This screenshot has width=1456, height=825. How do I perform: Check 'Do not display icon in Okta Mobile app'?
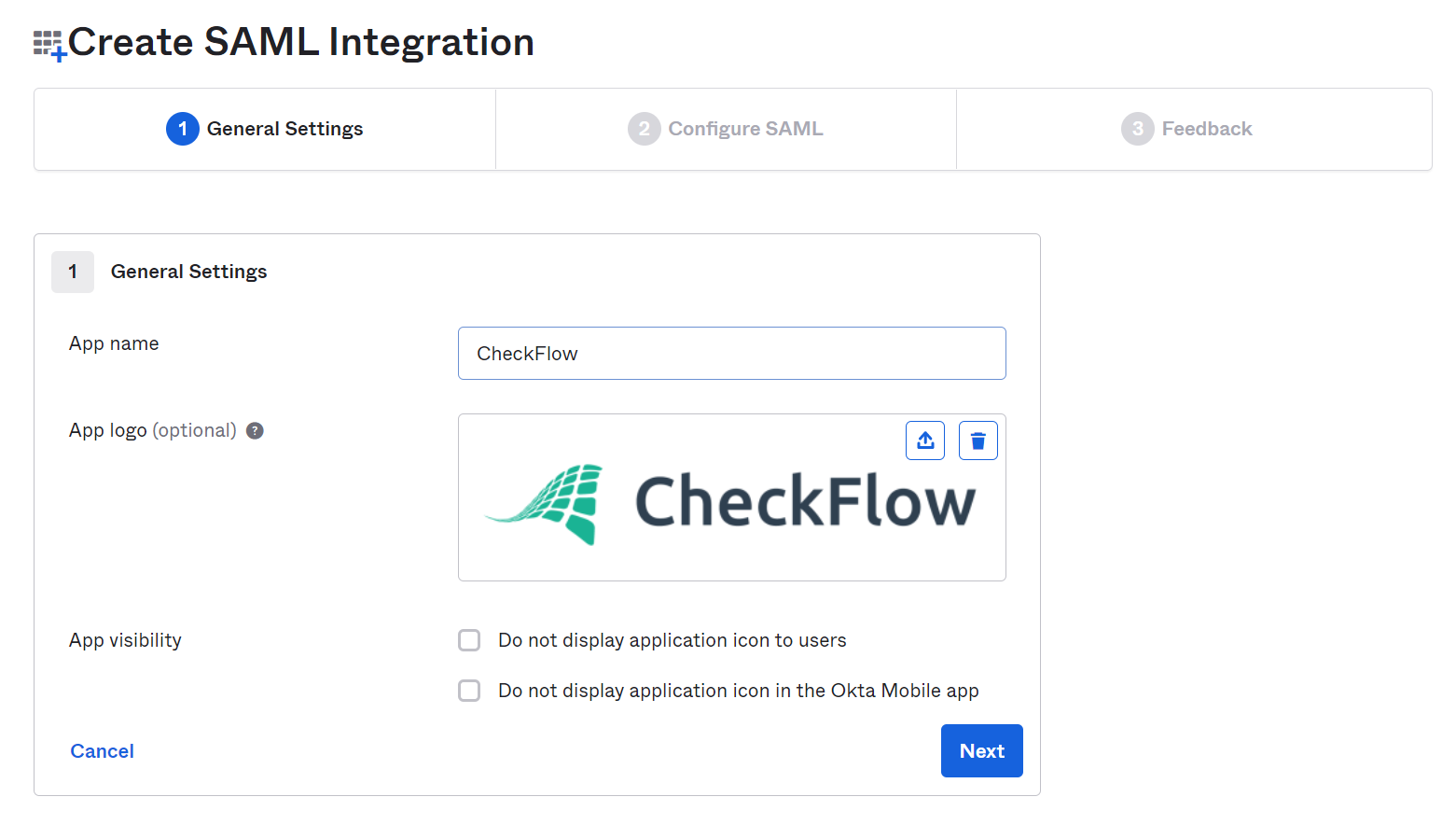point(469,691)
